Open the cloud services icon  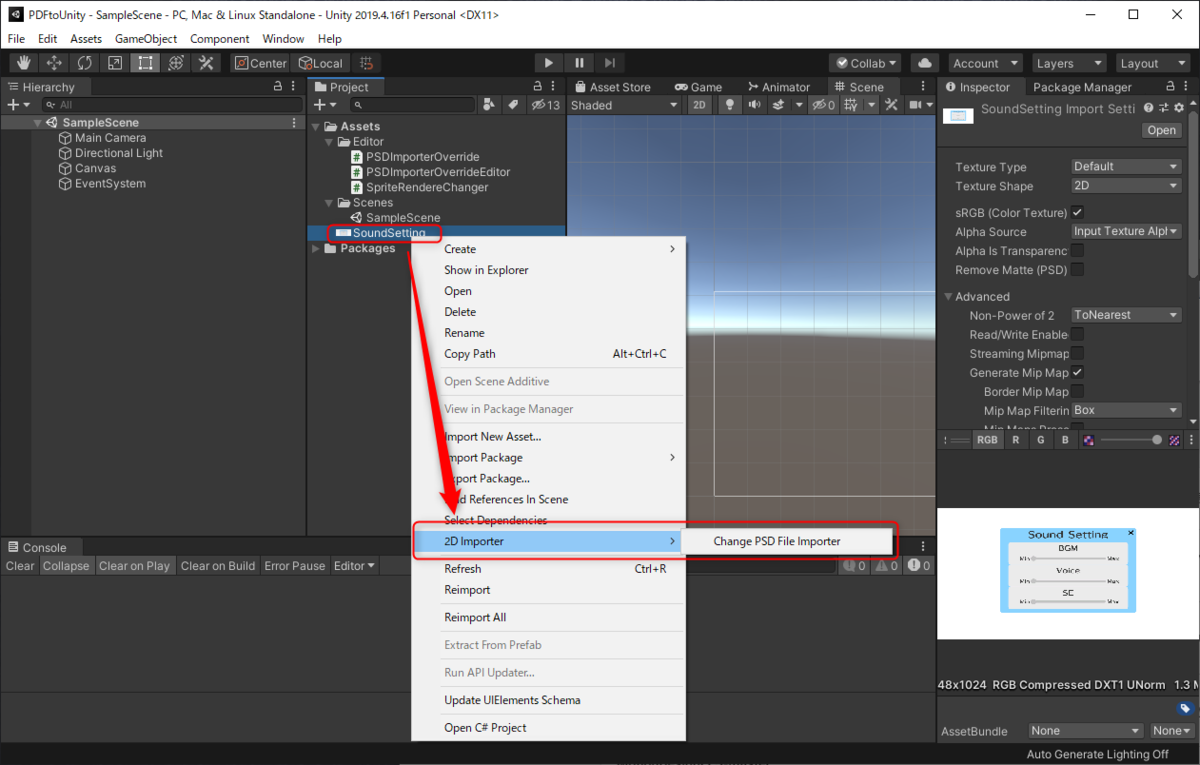click(x=925, y=63)
